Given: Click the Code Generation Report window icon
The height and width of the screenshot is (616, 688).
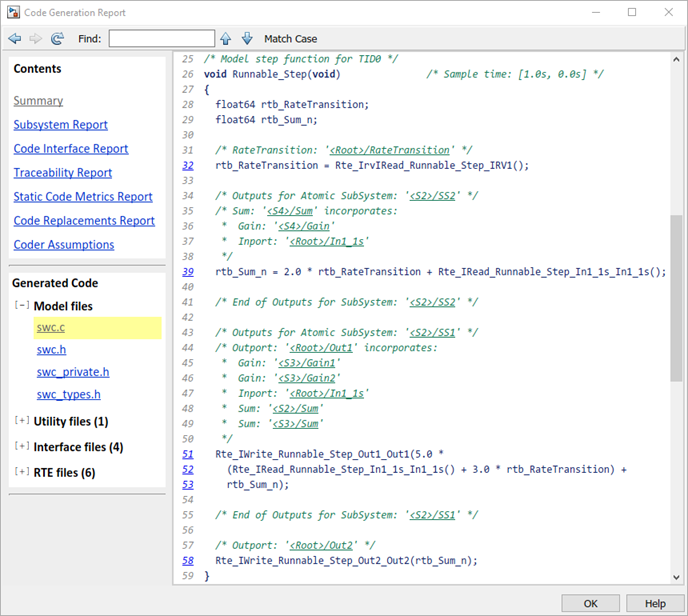Looking at the screenshot, I should click(12, 12).
